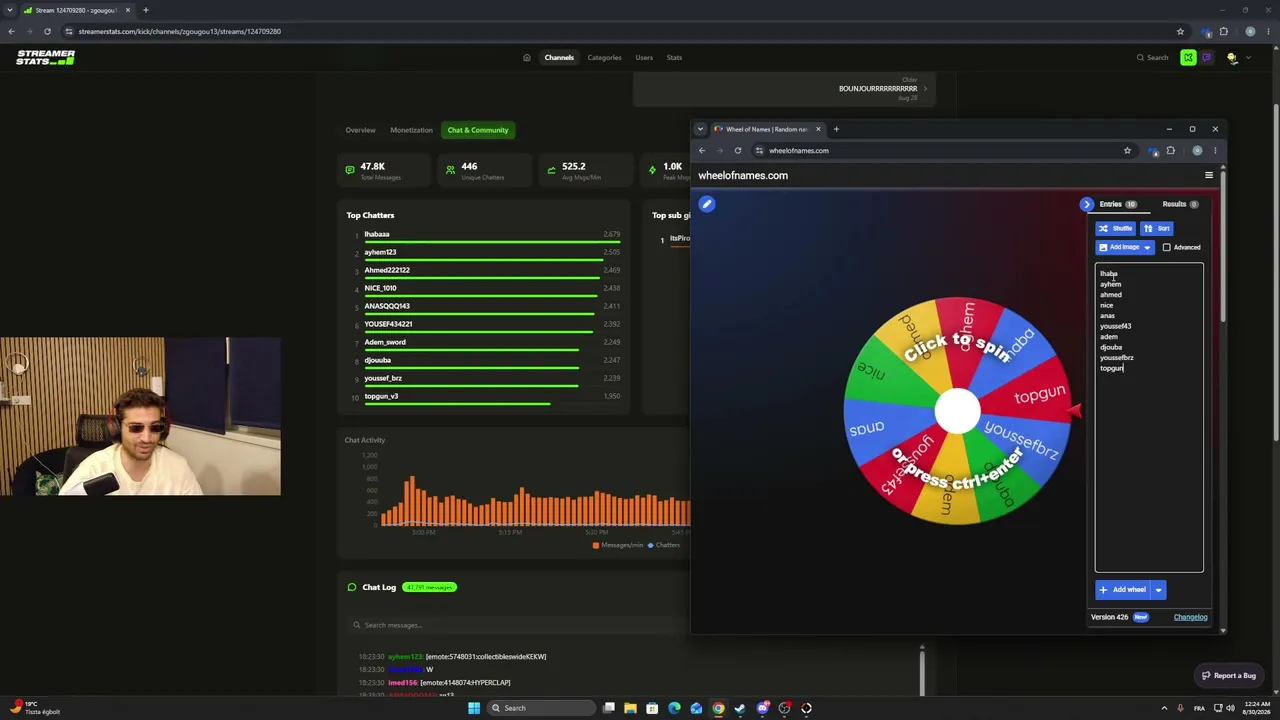Click inside the entries text box
This screenshot has width=1280, height=720.
[x=1149, y=418]
